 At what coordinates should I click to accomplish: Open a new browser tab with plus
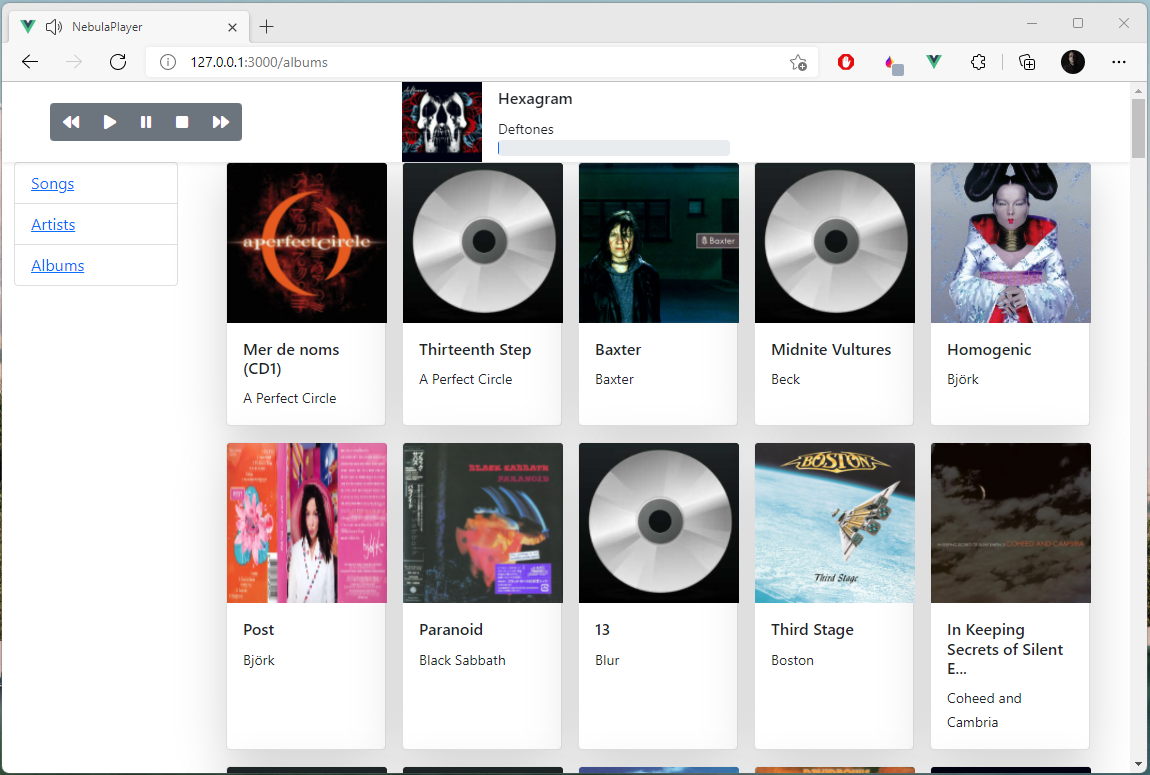click(266, 27)
